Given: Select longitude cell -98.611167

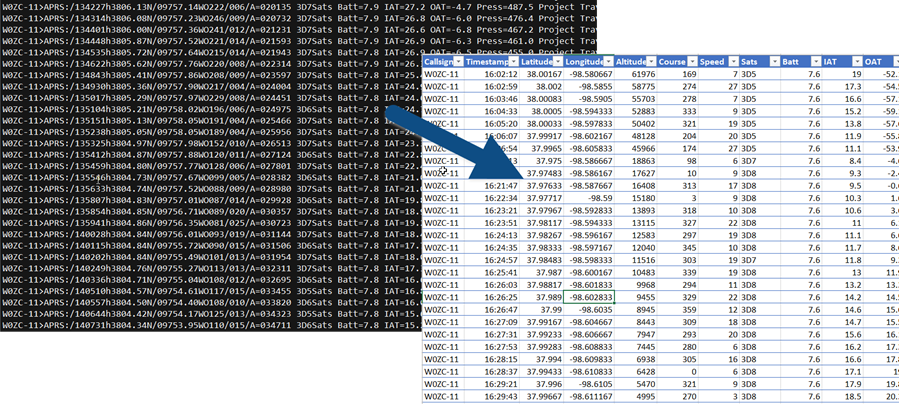Looking at the screenshot, I should pyautogui.click(x=588, y=396).
